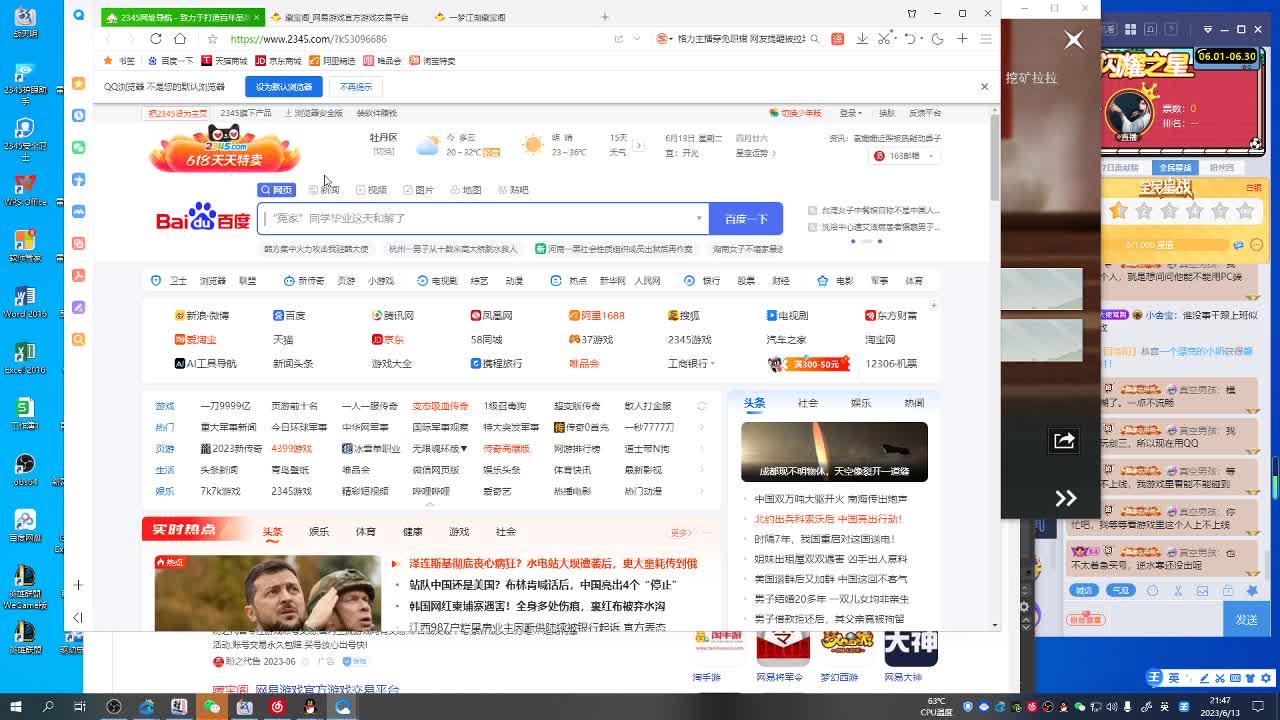Open the 新浪·微博 site link
This screenshot has width=1280, height=720.
pyautogui.click(x=201, y=315)
